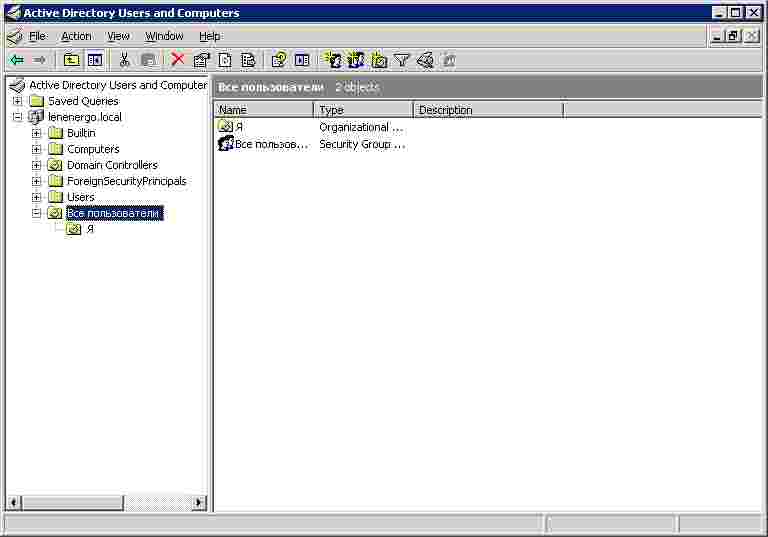Select the 'Security Group ...' type cell
This screenshot has width=768, height=537.
pos(361,145)
